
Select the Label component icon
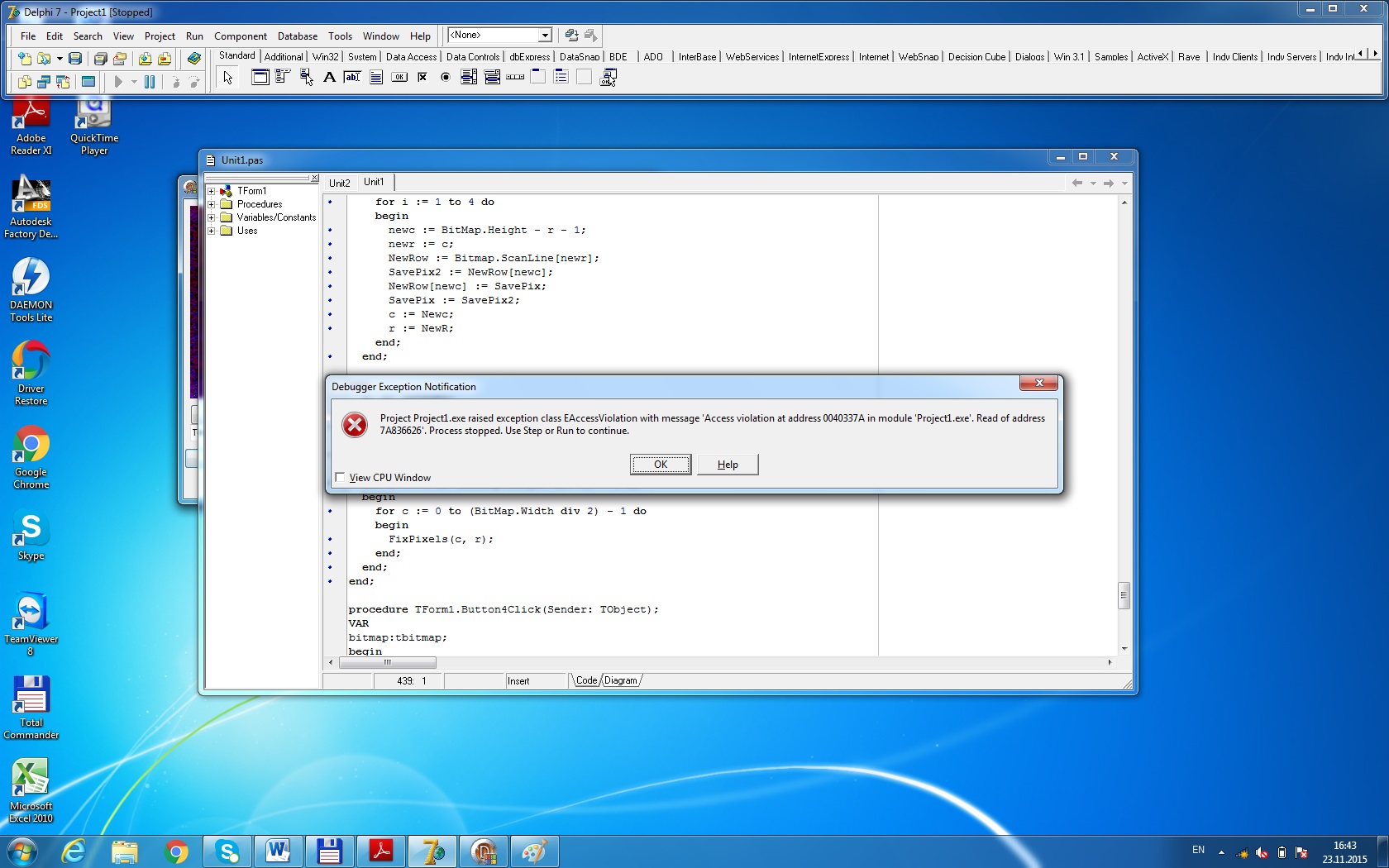tap(329, 78)
